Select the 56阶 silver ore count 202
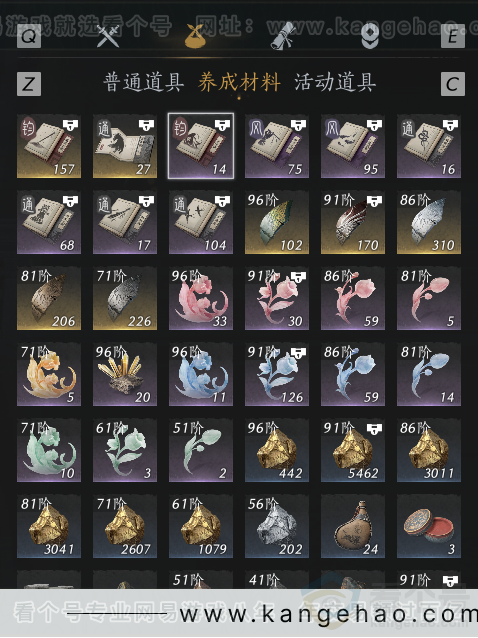Image resolution: width=478 pixels, height=638 pixels. [277, 527]
